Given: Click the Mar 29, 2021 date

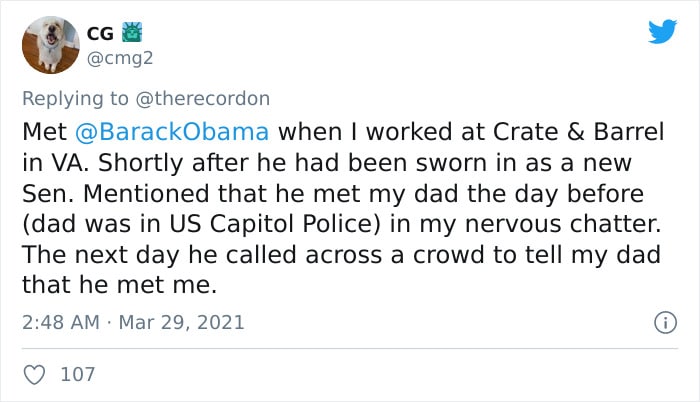Looking at the screenshot, I should (181, 322).
